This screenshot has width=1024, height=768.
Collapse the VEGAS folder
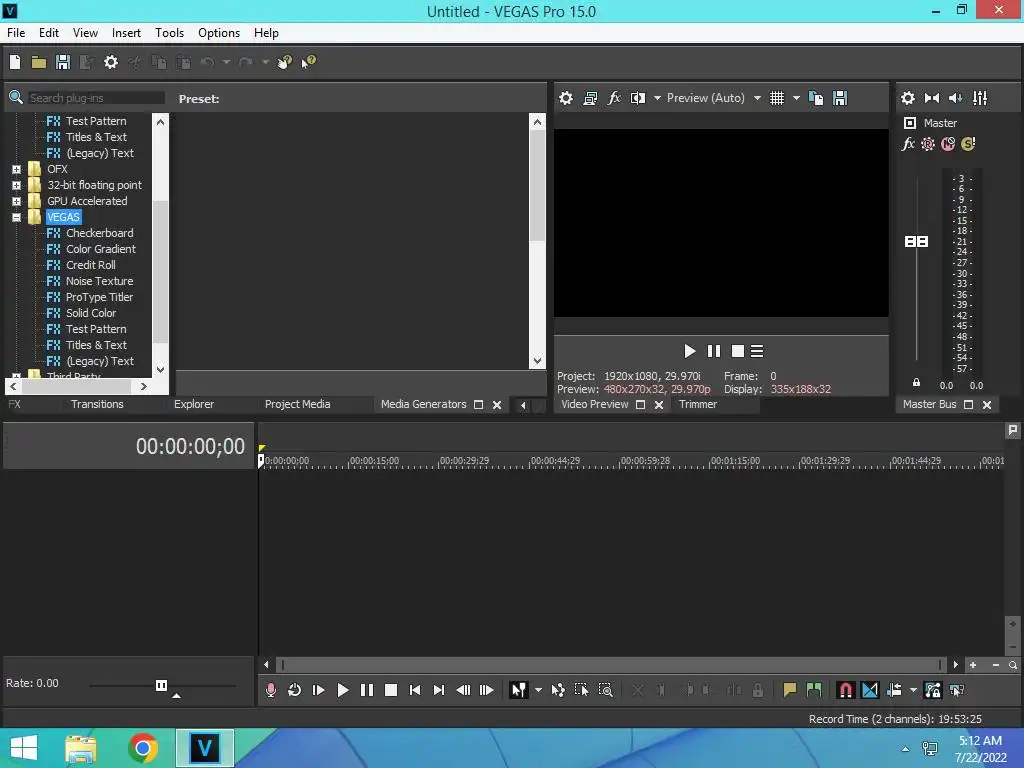click(x=16, y=217)
